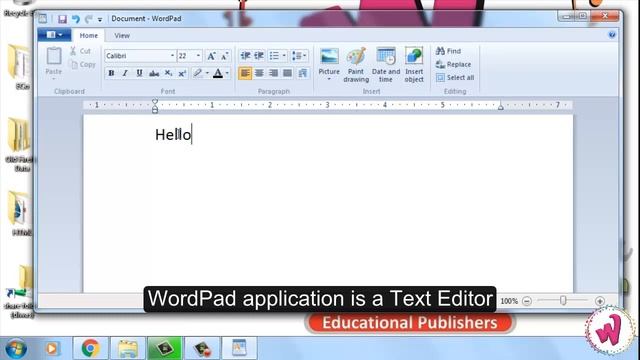
Task: Open the Picture dropdown arrow
Action: point(329,78)
